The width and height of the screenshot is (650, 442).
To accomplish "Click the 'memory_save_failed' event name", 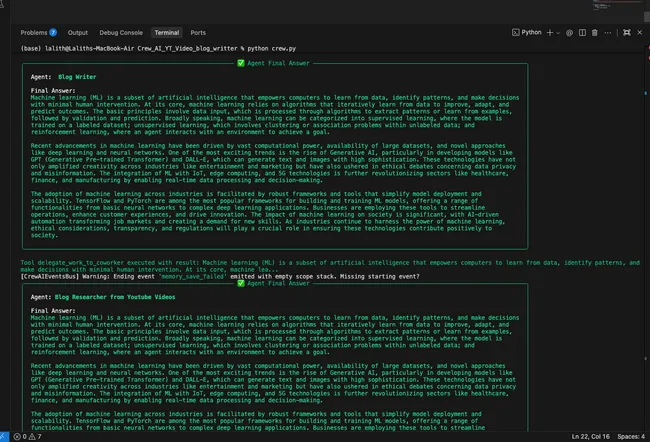I will [194, 276].
